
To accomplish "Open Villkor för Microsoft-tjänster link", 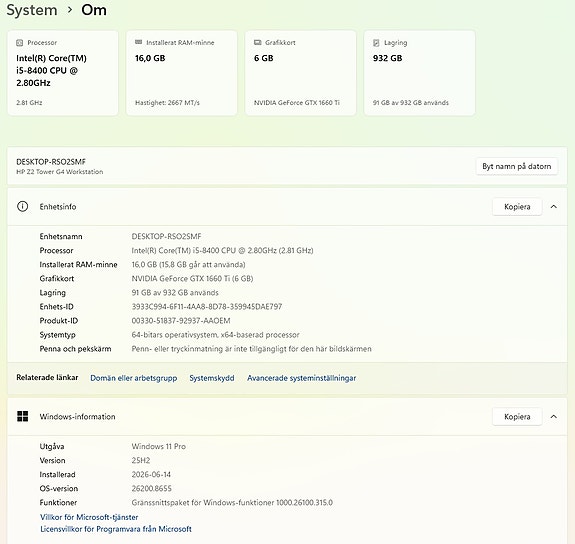I will coord(89,517).
